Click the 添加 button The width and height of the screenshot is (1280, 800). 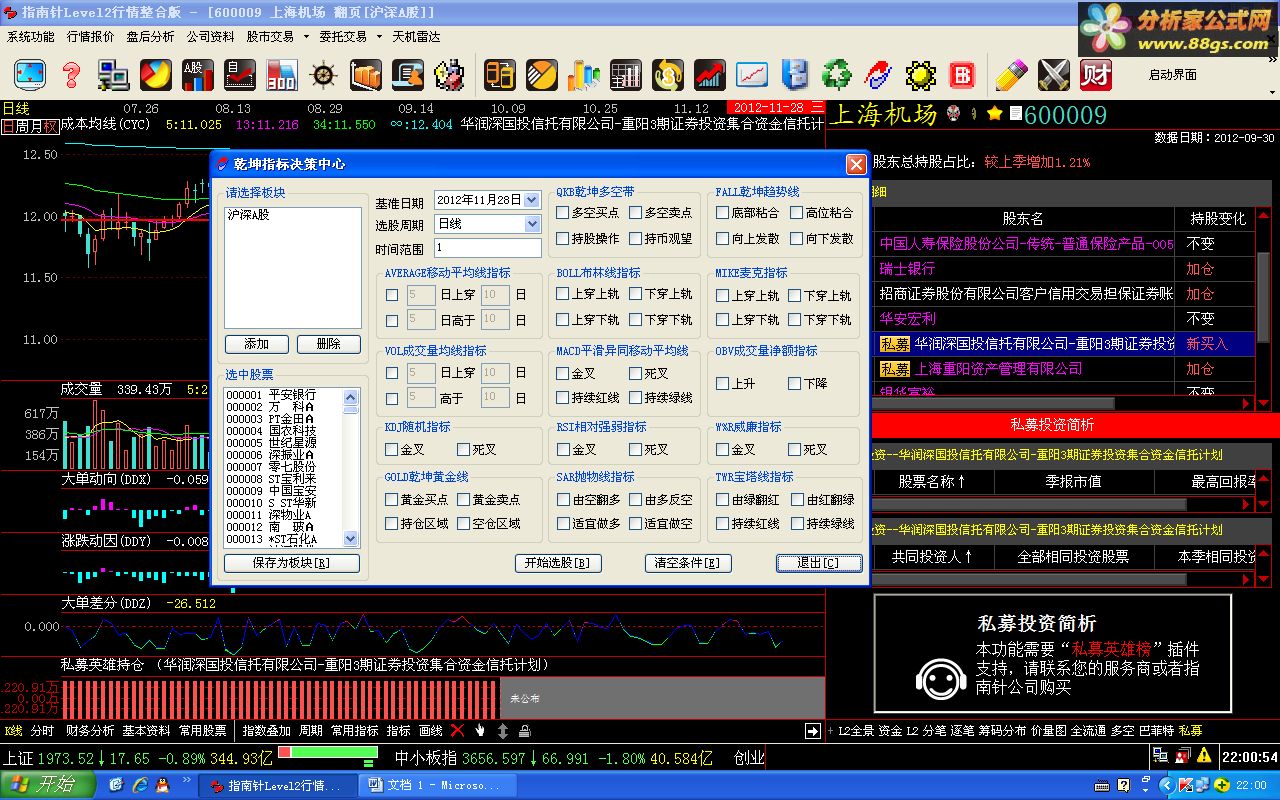click(x=257, y=344)
